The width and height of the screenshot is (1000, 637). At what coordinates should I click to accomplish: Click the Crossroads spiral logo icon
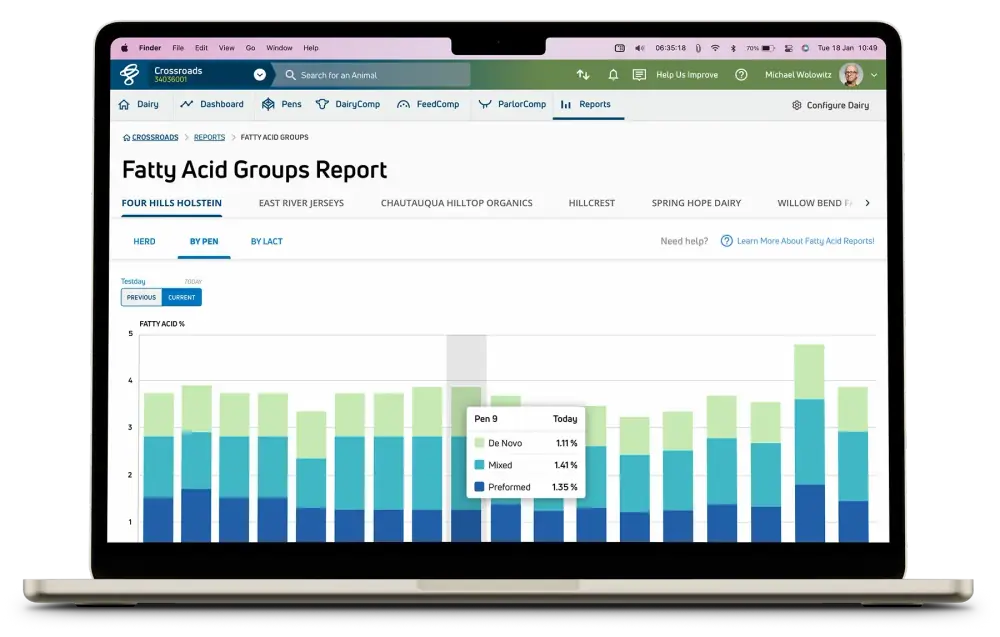pyautogui.click(x=129, y=75)
